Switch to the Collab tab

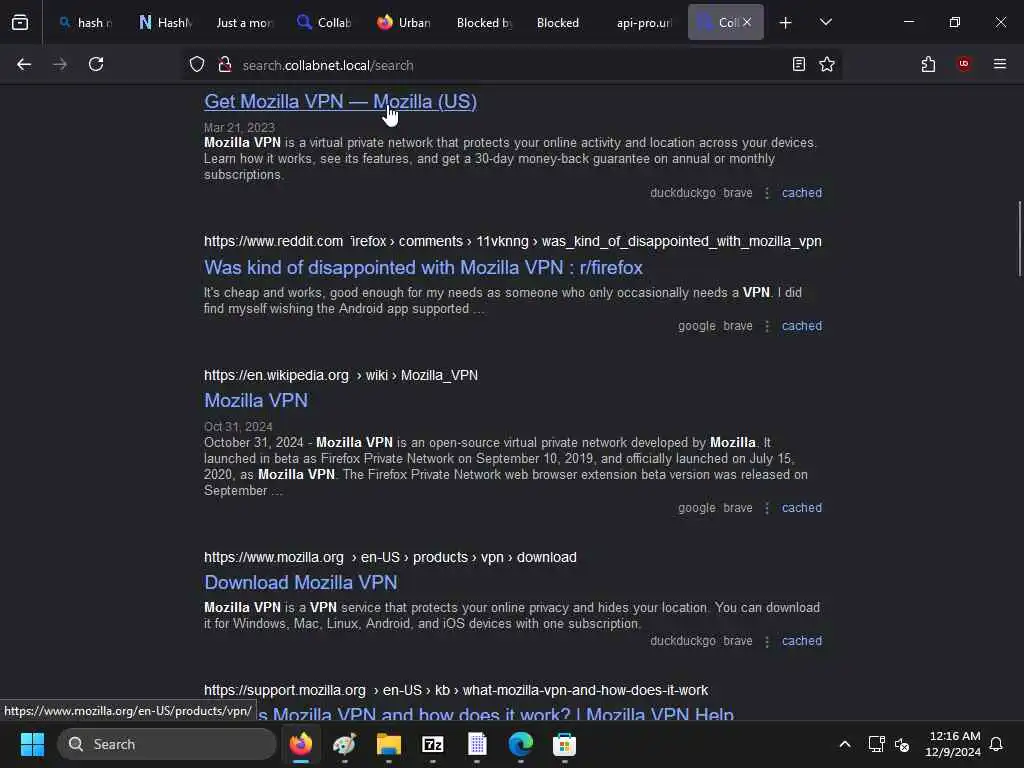[324, 23]
